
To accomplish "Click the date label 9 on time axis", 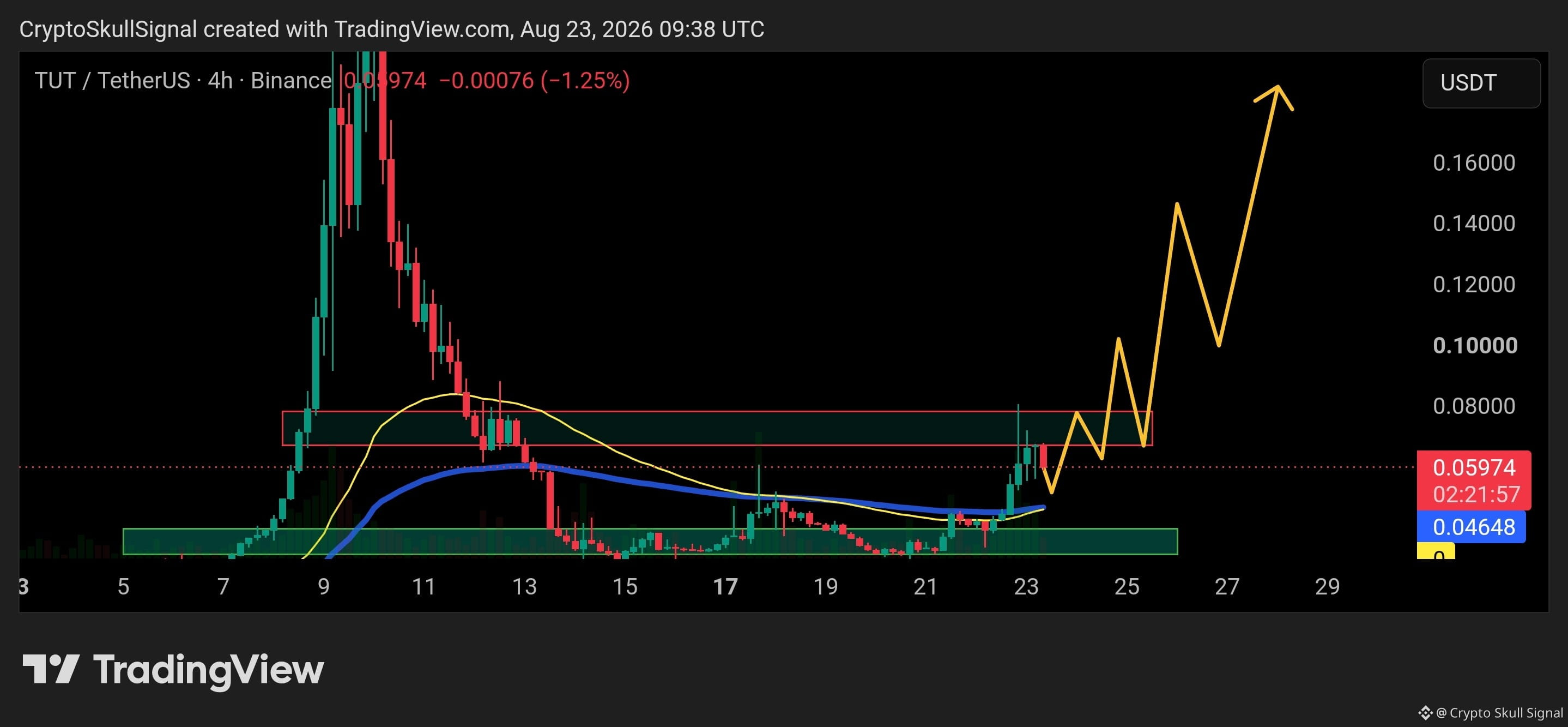I will [x=324, y=586].
